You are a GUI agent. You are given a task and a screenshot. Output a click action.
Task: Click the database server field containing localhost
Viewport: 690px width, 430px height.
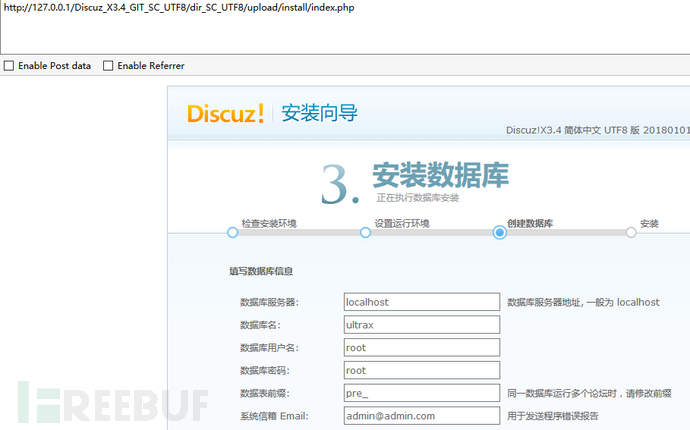tap(422, 302)
